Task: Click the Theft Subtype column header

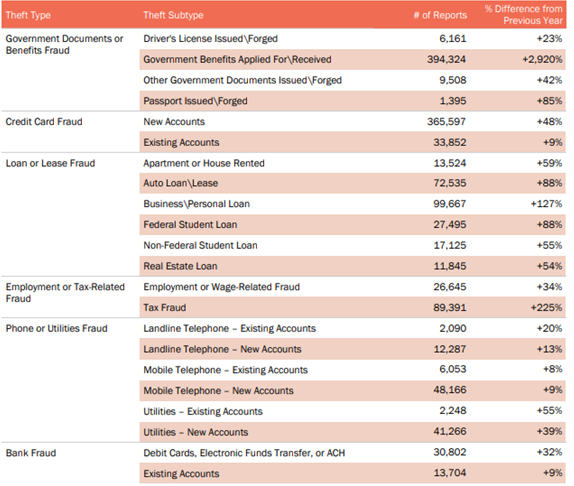Action: pos(173,15)
